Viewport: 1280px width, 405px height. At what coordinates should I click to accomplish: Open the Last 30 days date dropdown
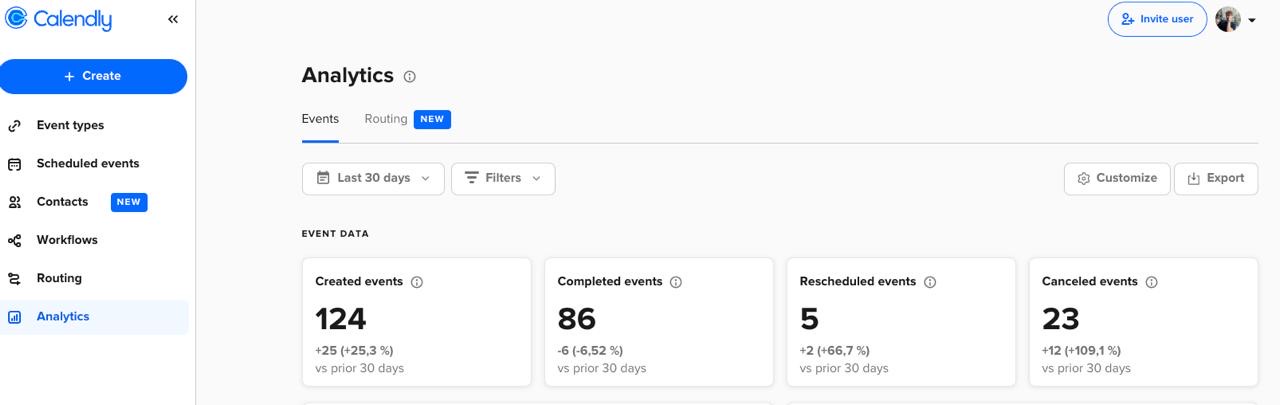tap(373, 178)
